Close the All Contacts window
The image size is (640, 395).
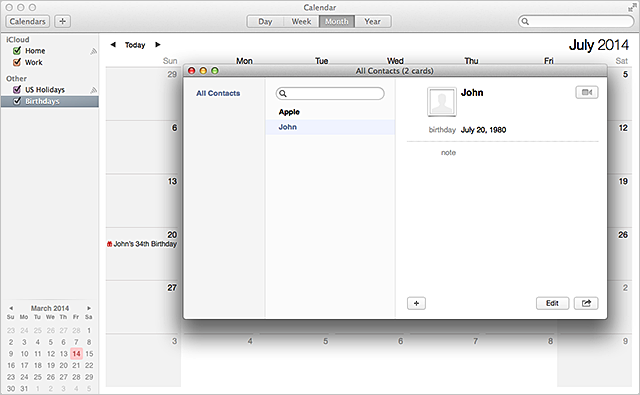tap(191, 71)
